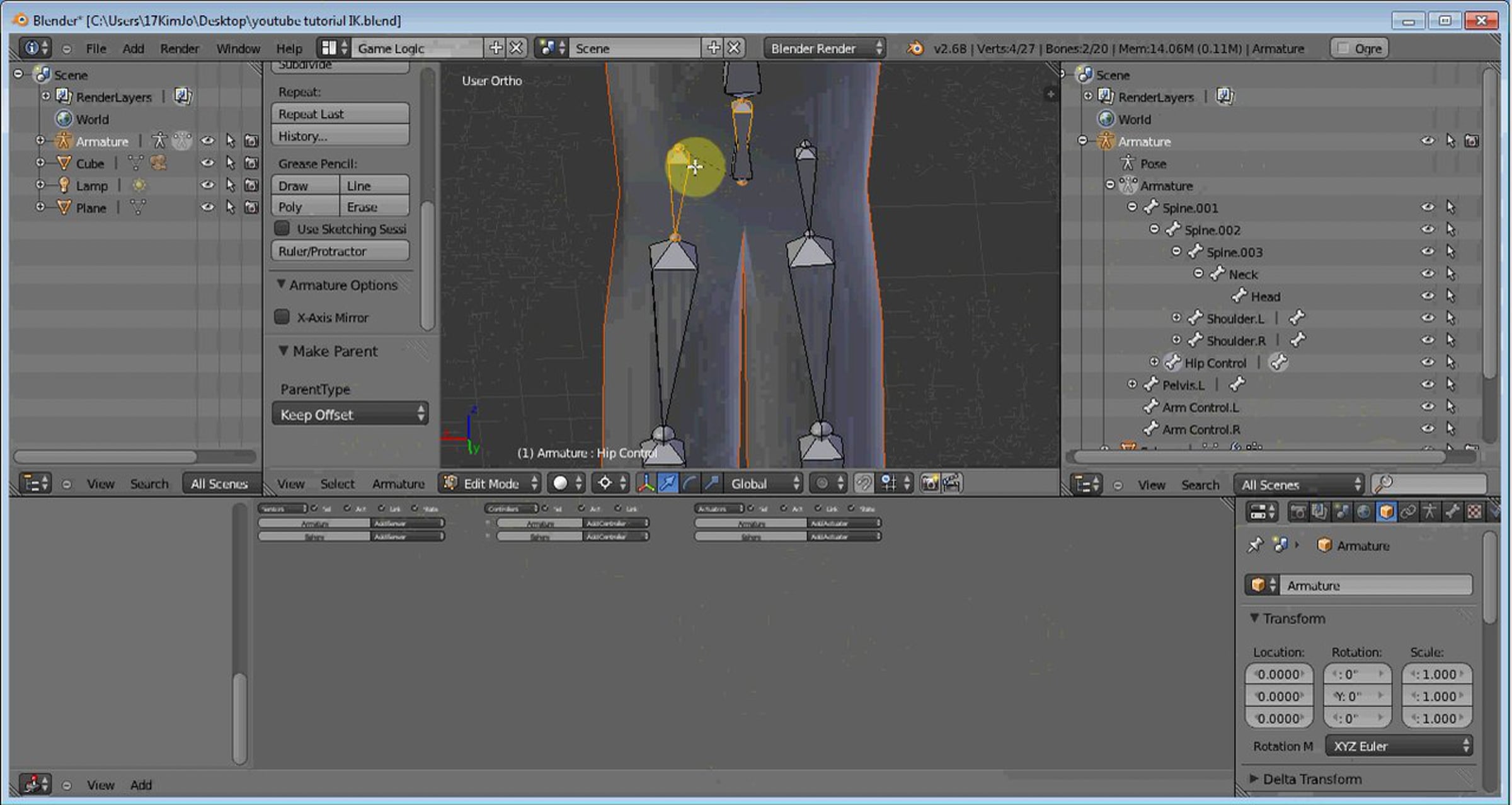Open the Edit Mode selector dropdown
The image size is (1512, 805).
pyautogui.click(x=491, y=484)
